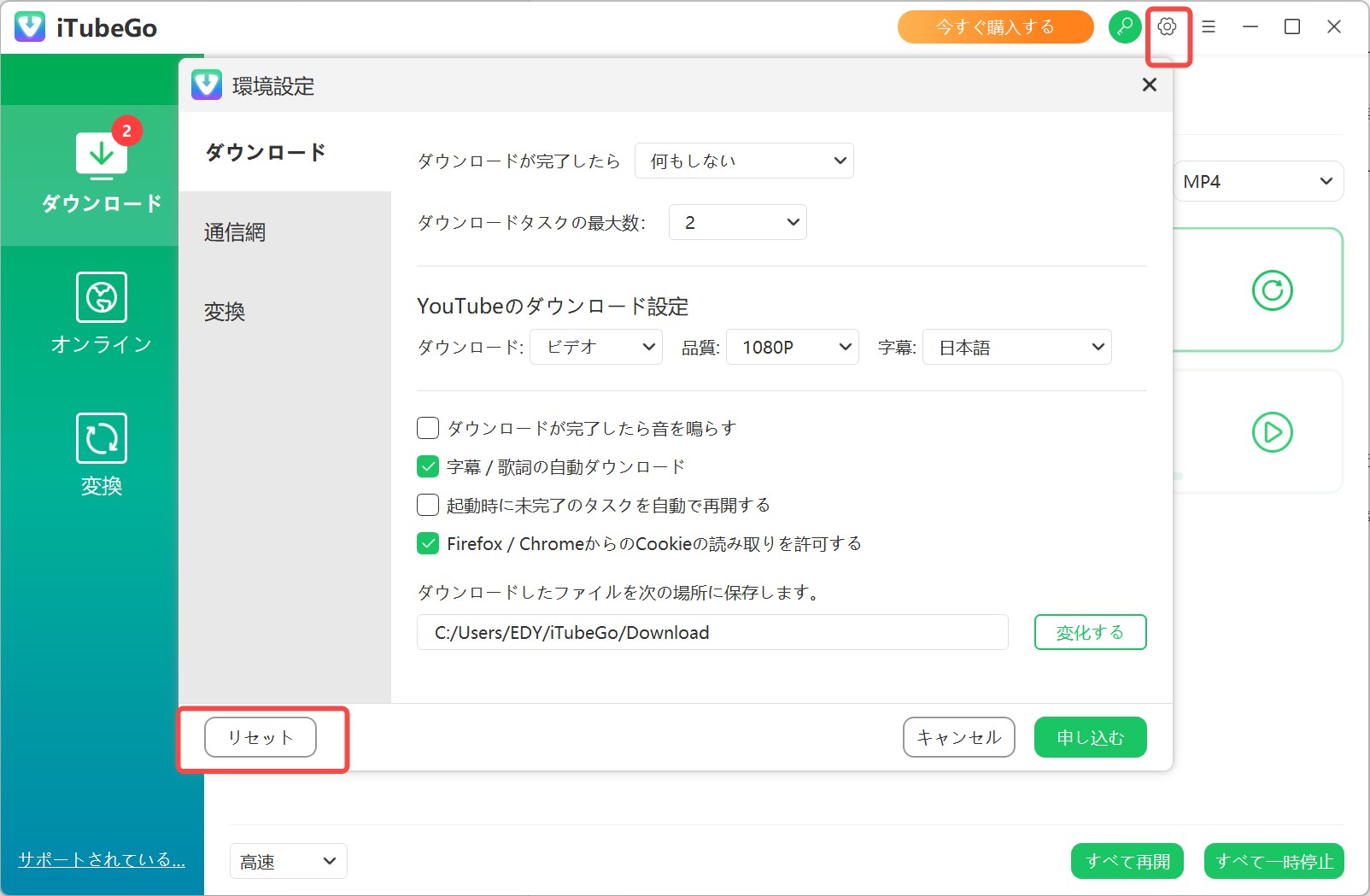Expand the MP4 format dropdown

pos(1258,181)
